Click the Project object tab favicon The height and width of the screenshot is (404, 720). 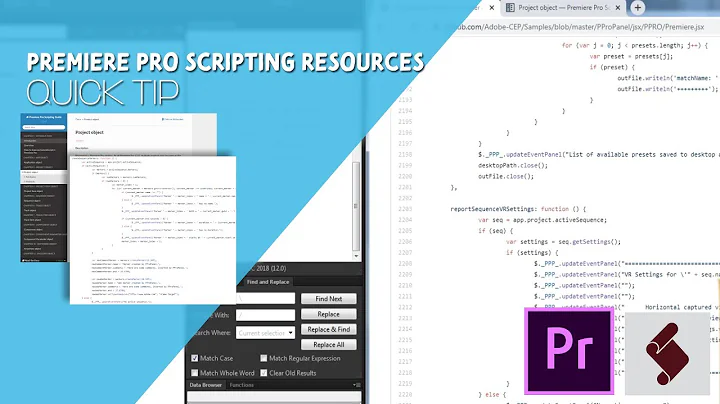[510, 8]
